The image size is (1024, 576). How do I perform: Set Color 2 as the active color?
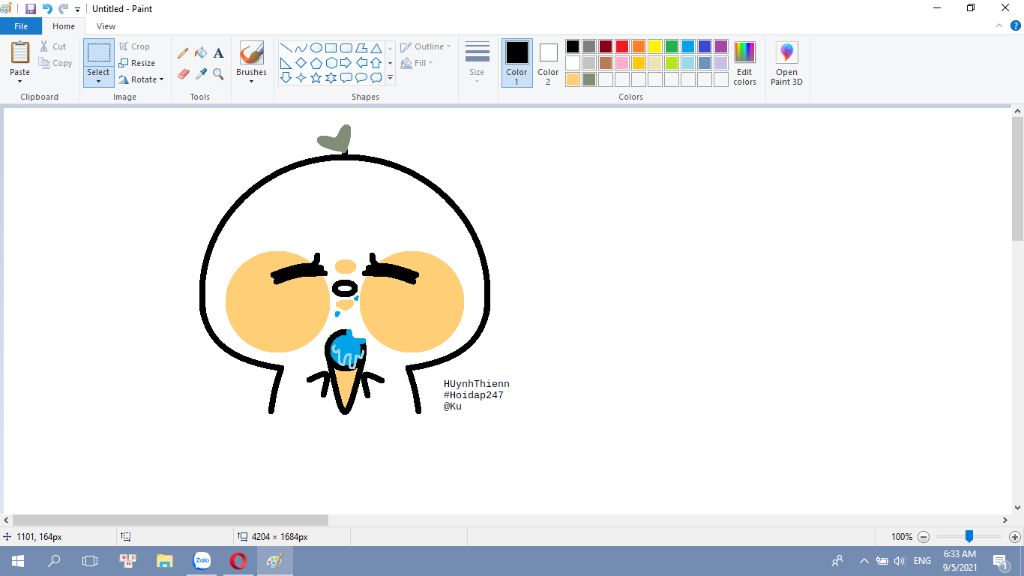548,63
